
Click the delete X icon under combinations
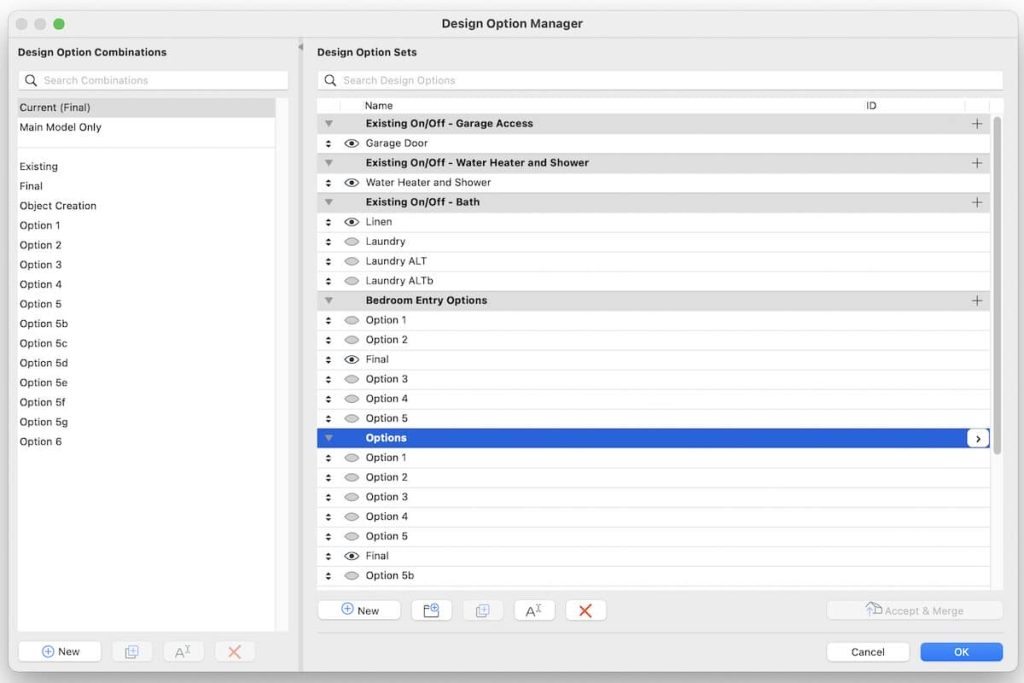point(234,651)
